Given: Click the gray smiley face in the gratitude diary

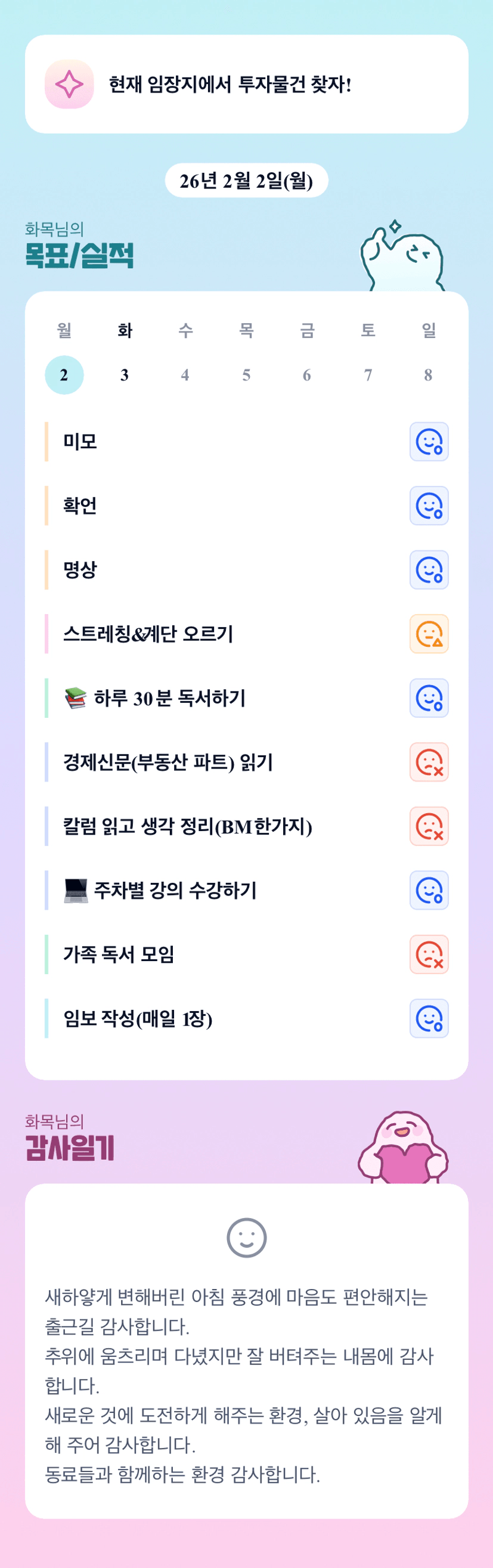Looking at the screenshot, I should pyautogui.click(x=247, y=1238).
